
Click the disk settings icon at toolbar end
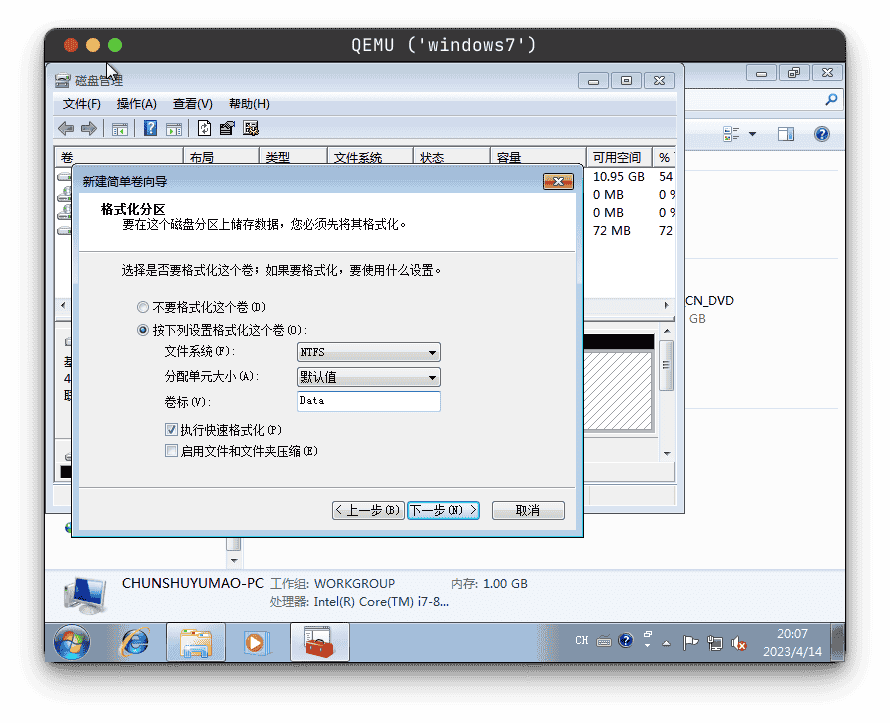pos(251,128)
